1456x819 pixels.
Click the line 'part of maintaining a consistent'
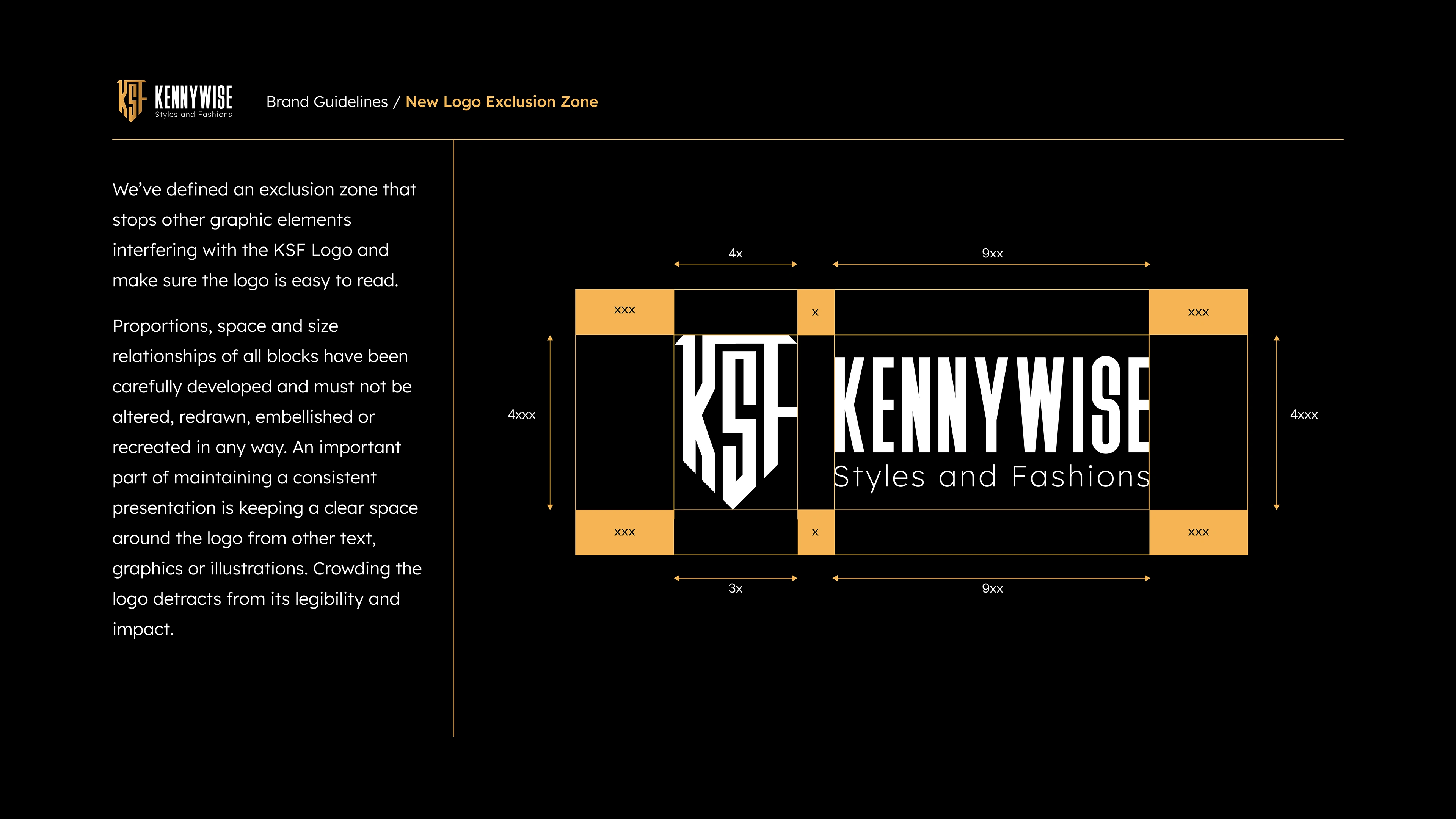(244, 478)
